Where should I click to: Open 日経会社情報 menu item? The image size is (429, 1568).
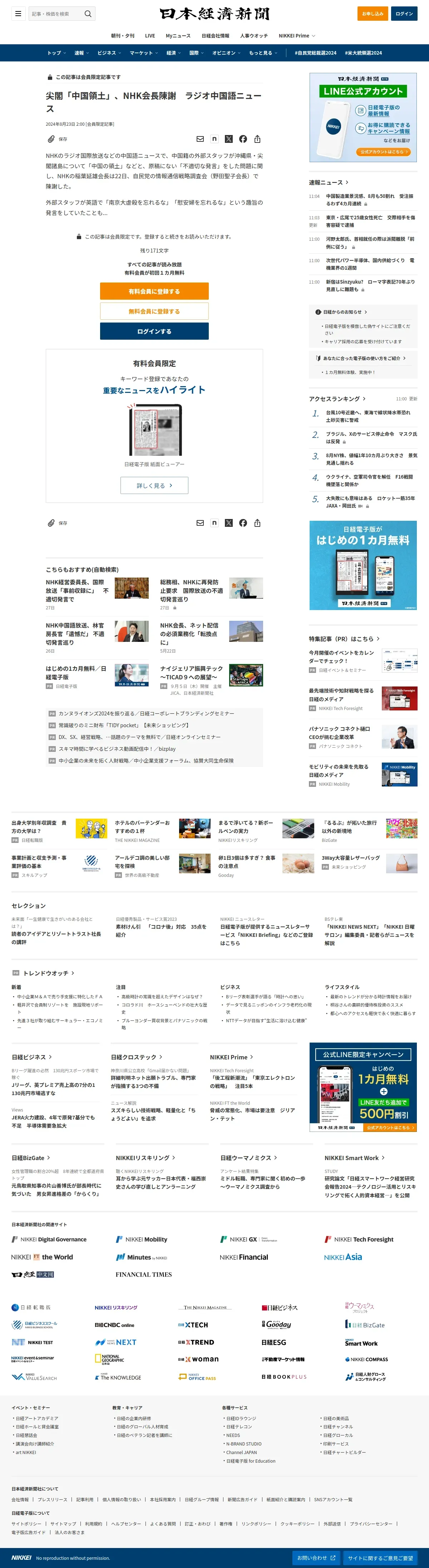pyautogui.click(x=216, y=36)
